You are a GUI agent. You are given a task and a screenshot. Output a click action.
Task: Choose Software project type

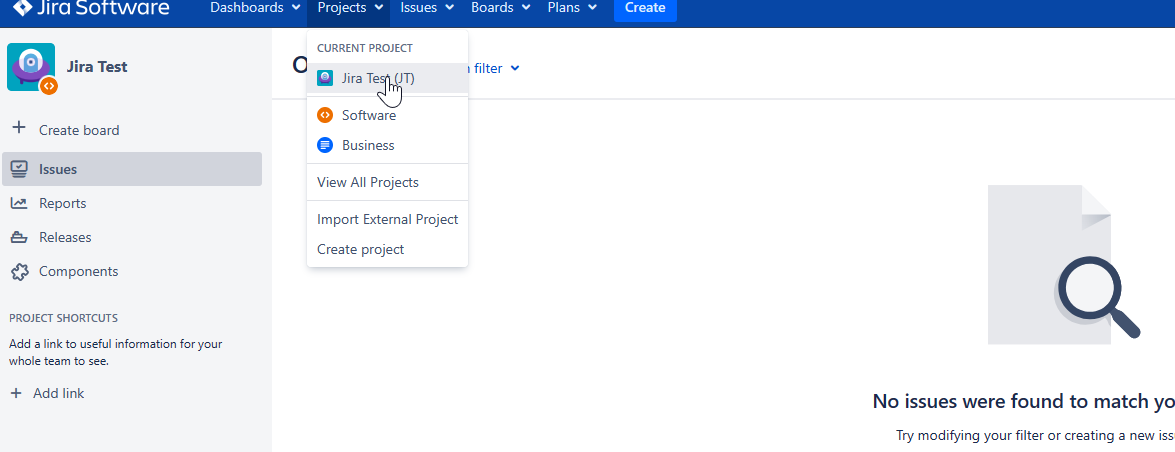[x=387, y=115]
